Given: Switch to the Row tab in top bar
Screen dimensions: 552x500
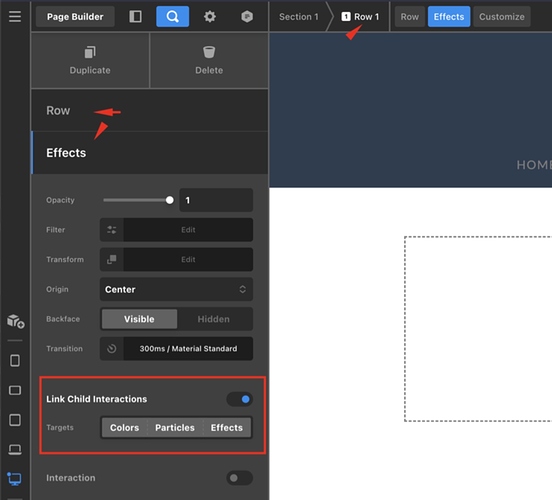Looking at the screenshot, I should pyautogui.click(x=410, y=17).
